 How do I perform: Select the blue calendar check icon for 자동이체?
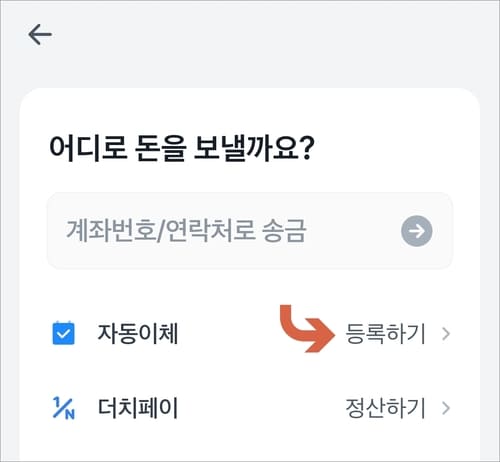[x=64, y=333]
